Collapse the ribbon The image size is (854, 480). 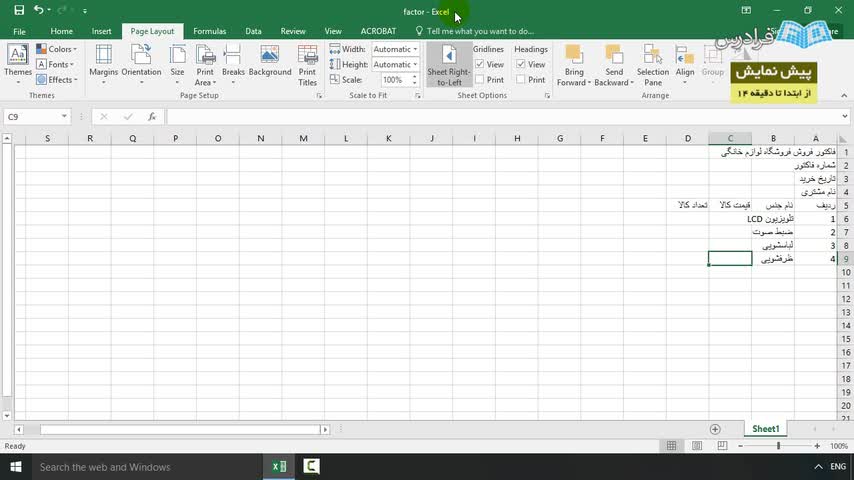coord(844,95)
